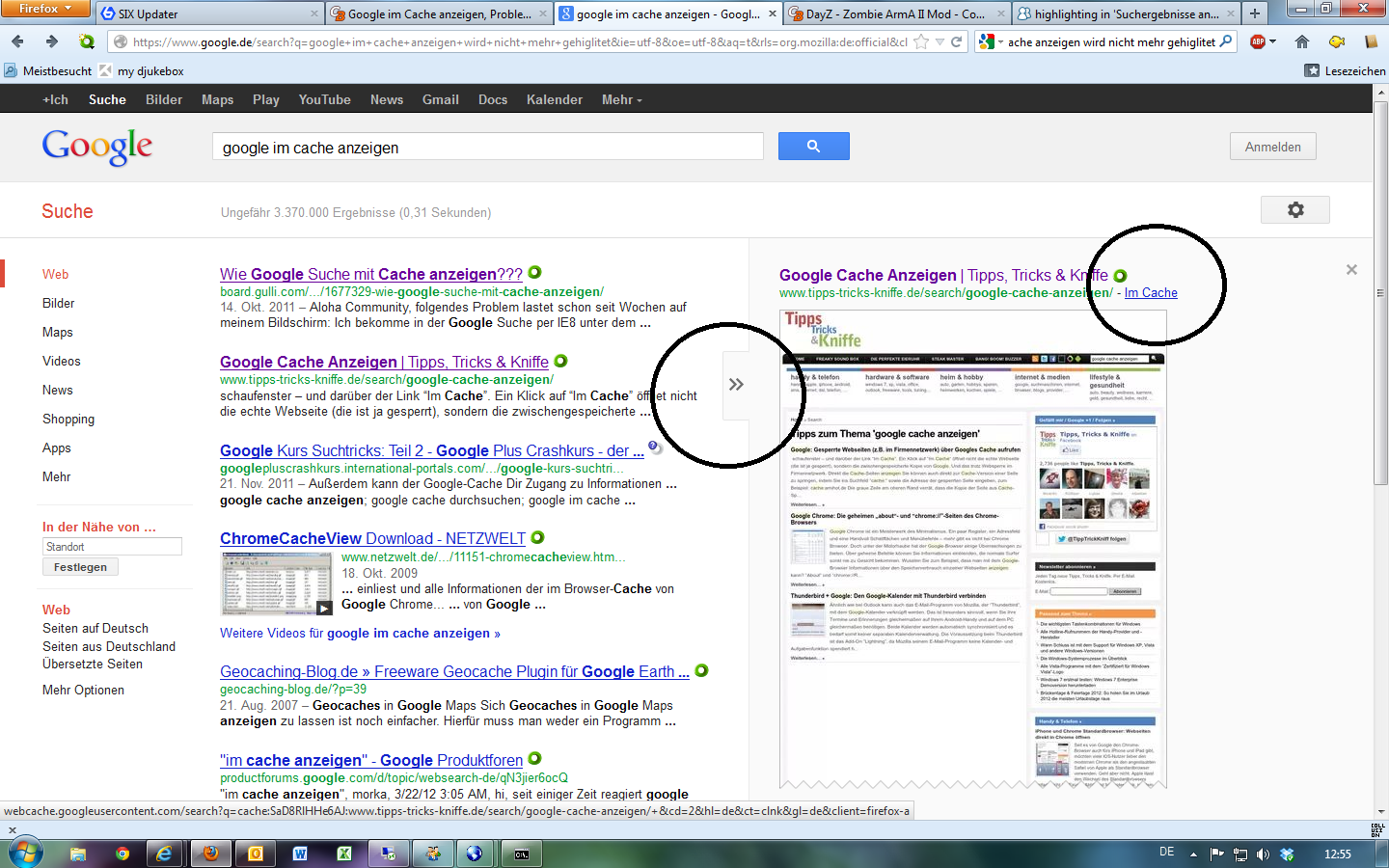The image size is (1389, 868).
Task: Click the gray WOT circle beside Google Kurs Suchtricks
Action: point(654,448)
